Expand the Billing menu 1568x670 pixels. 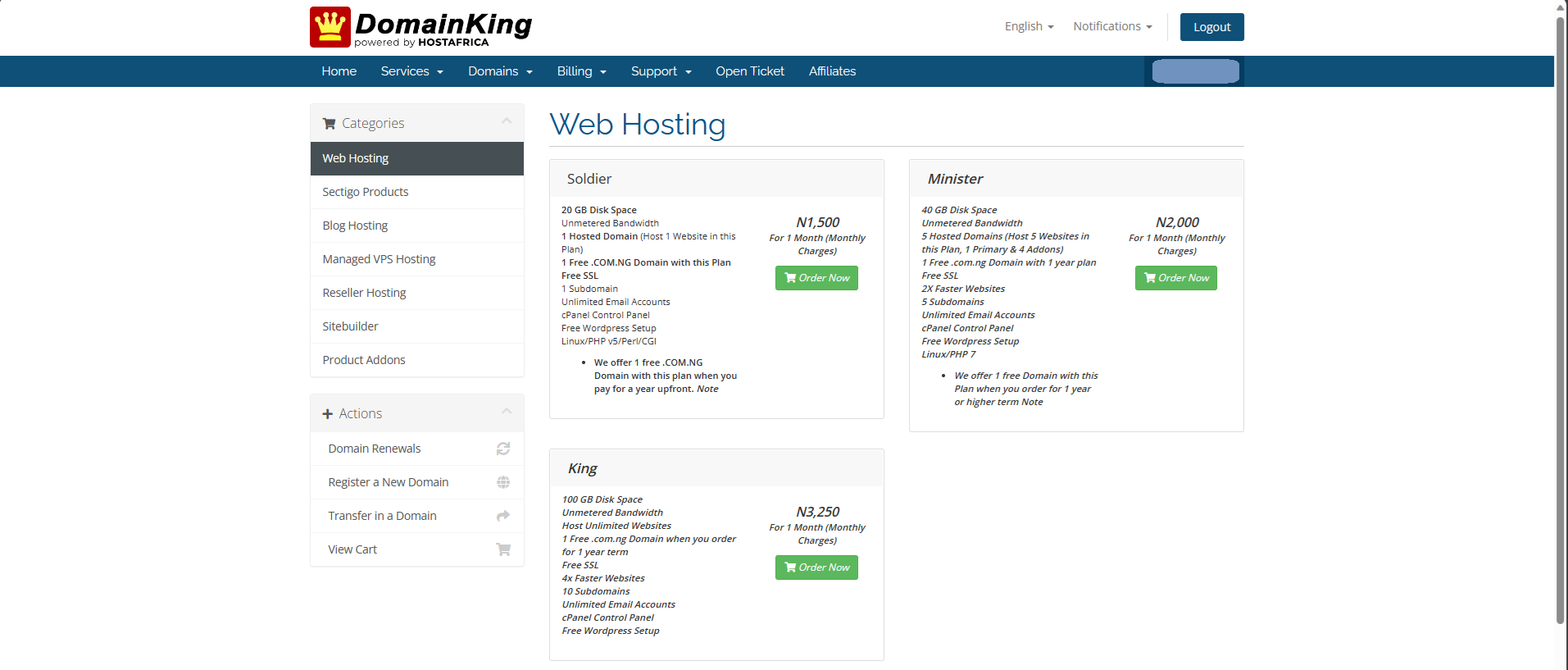point(581,71)
